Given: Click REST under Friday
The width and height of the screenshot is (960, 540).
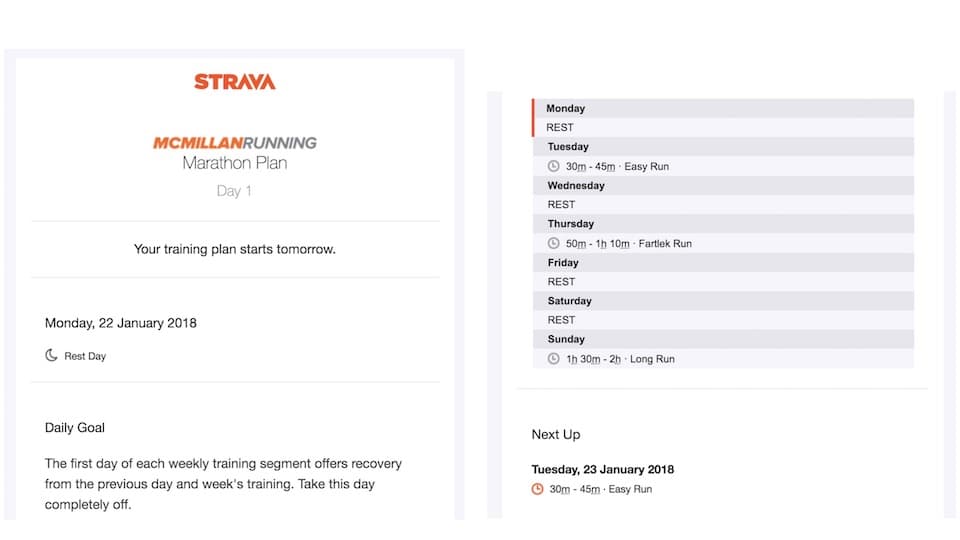Looking at the screenshot, I should coord(561,282).
